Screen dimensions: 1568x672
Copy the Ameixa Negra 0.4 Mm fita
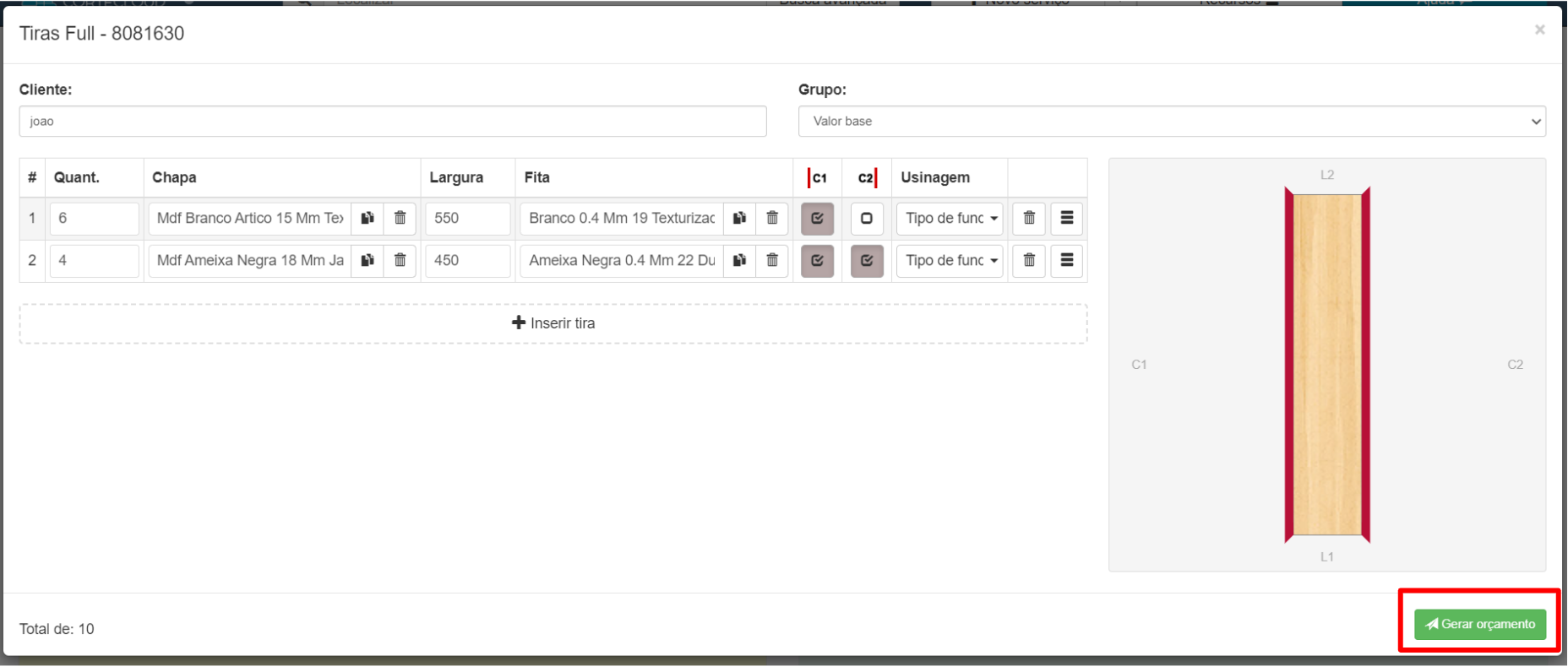pyautogui.click(x=739, y=261)
